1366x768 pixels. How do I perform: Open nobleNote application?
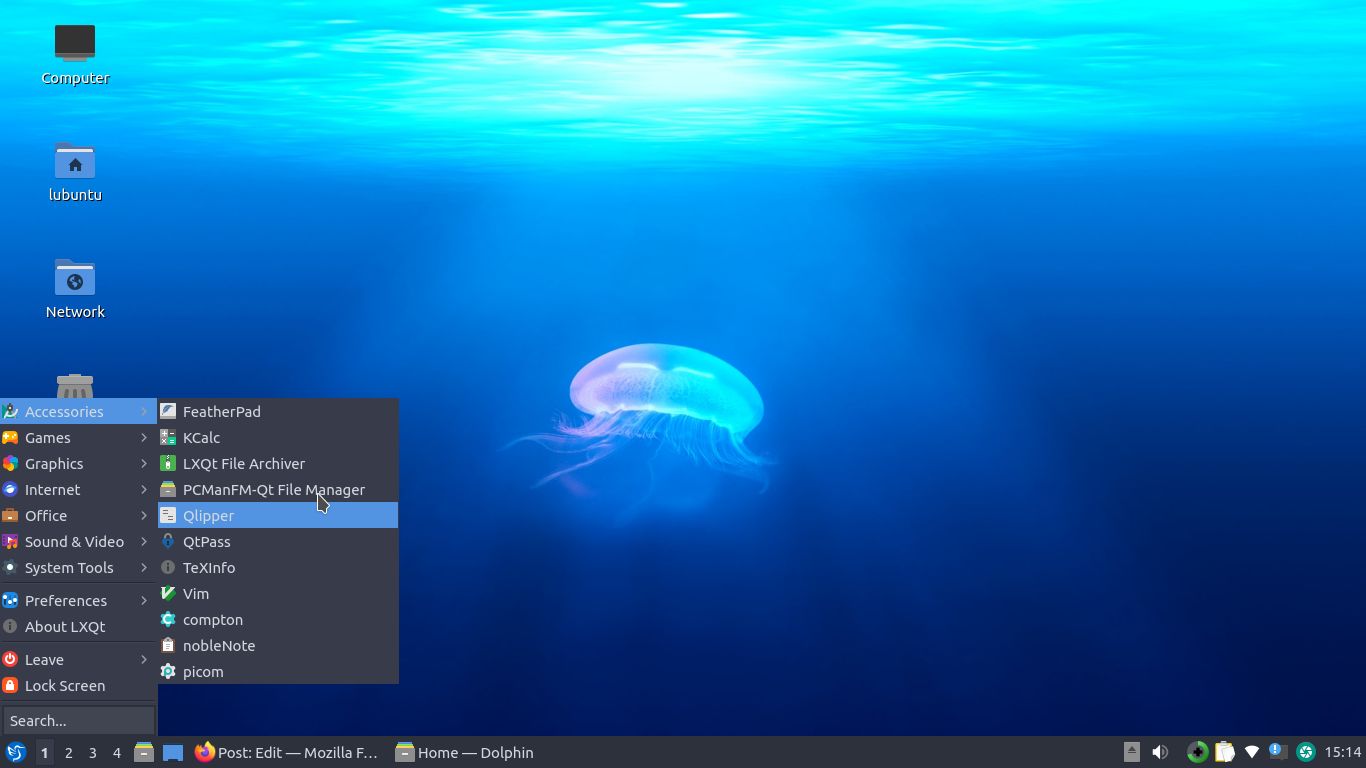[278, 645]
